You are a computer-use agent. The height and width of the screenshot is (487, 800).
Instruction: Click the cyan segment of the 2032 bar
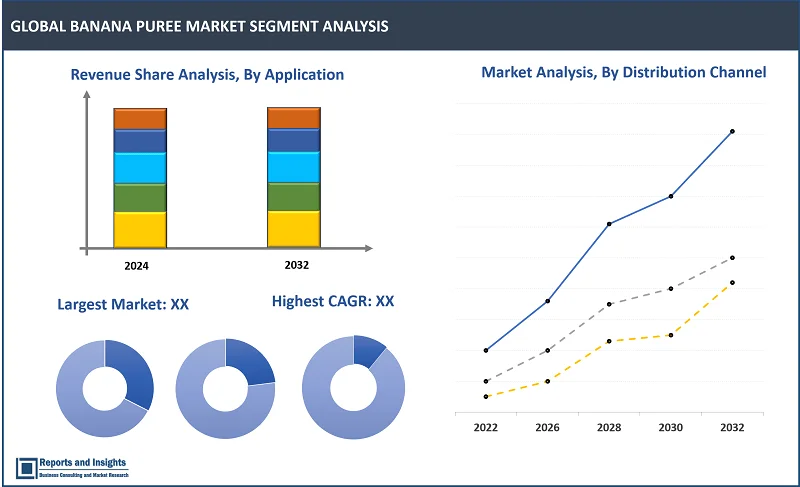pos(294,167)
